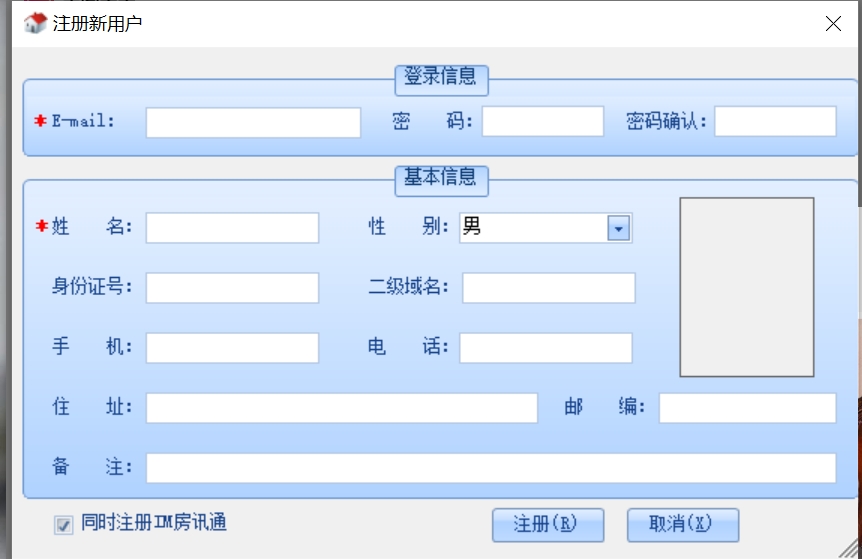Click the 同时注册IM房讯通 label text
Screen dimensions: 862x559
(154, 523)
